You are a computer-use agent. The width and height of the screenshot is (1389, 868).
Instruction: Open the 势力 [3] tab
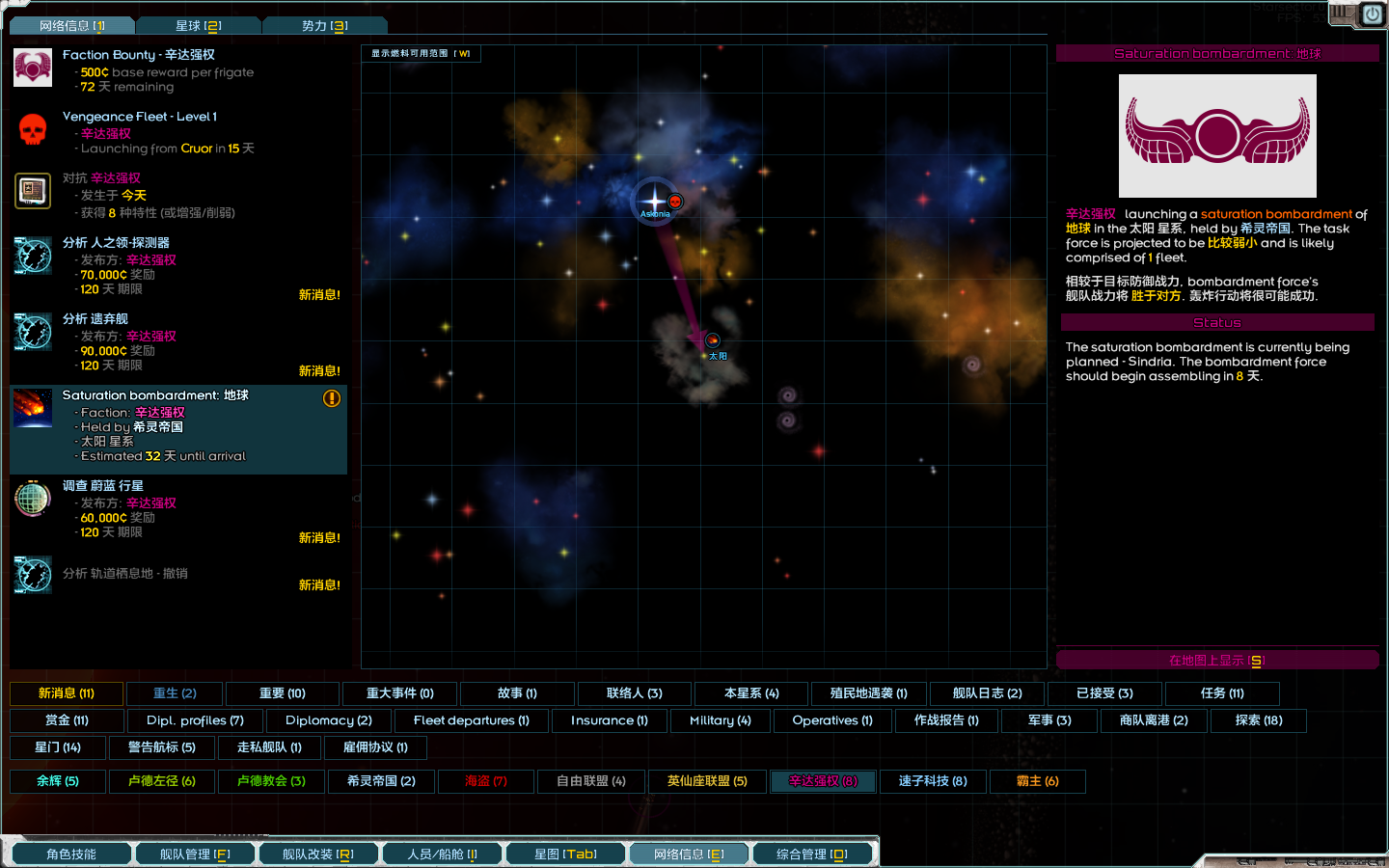tap(325, 26)
